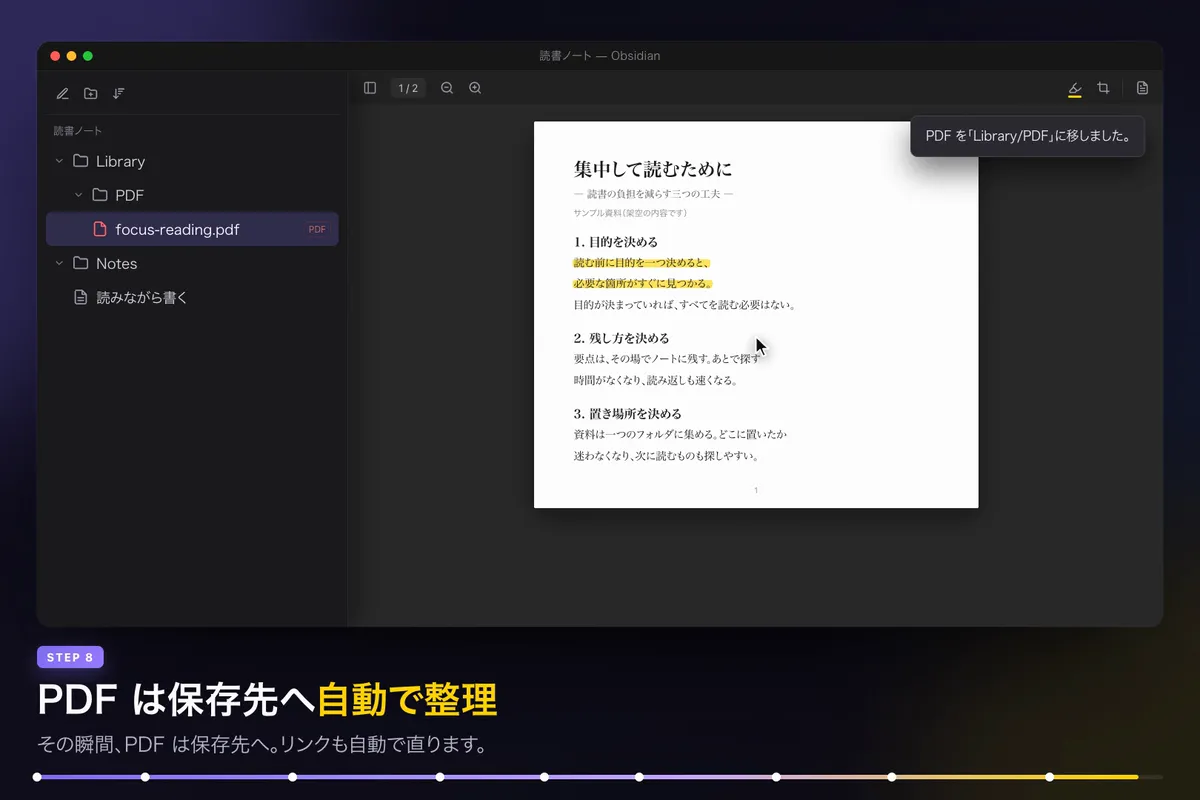Screen dimensions: 1200x800
Task: Click the heading 1. 目的を決める
Action: 616,242
